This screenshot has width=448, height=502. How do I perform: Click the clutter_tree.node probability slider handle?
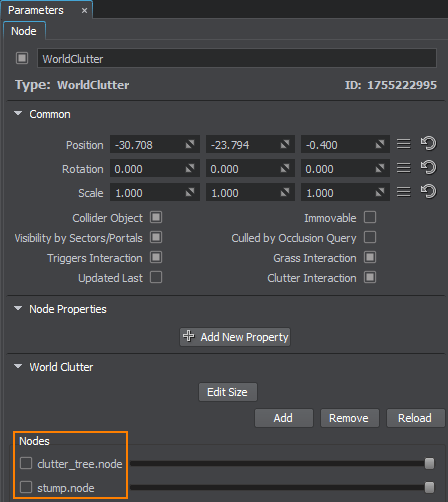[430, 463]
